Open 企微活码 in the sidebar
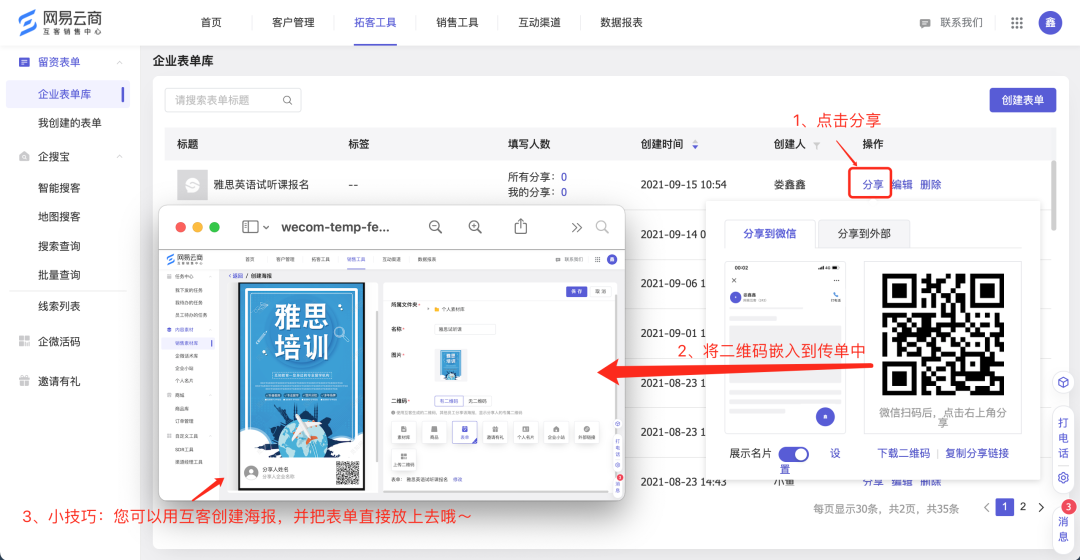 click(x=59, y=342)
